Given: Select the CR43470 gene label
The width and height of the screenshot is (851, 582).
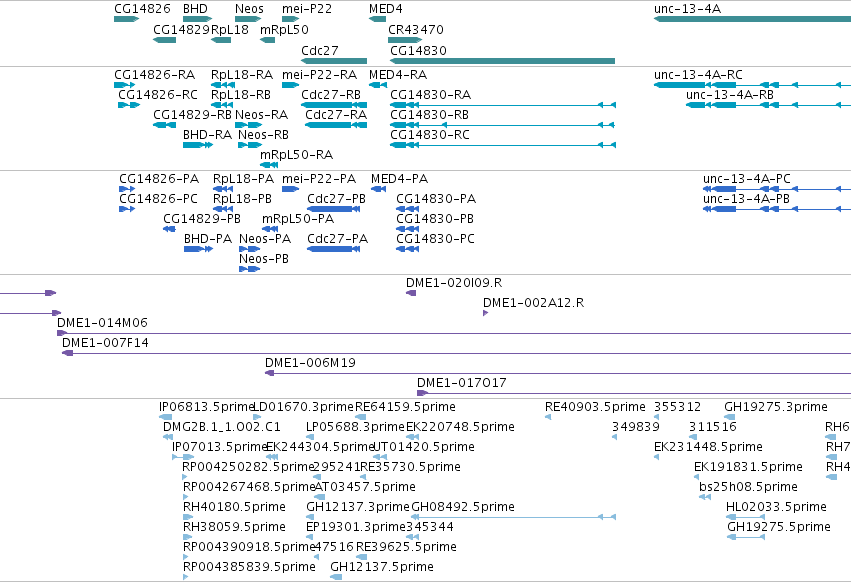Looking at the screenshot, I should [416, 29].
